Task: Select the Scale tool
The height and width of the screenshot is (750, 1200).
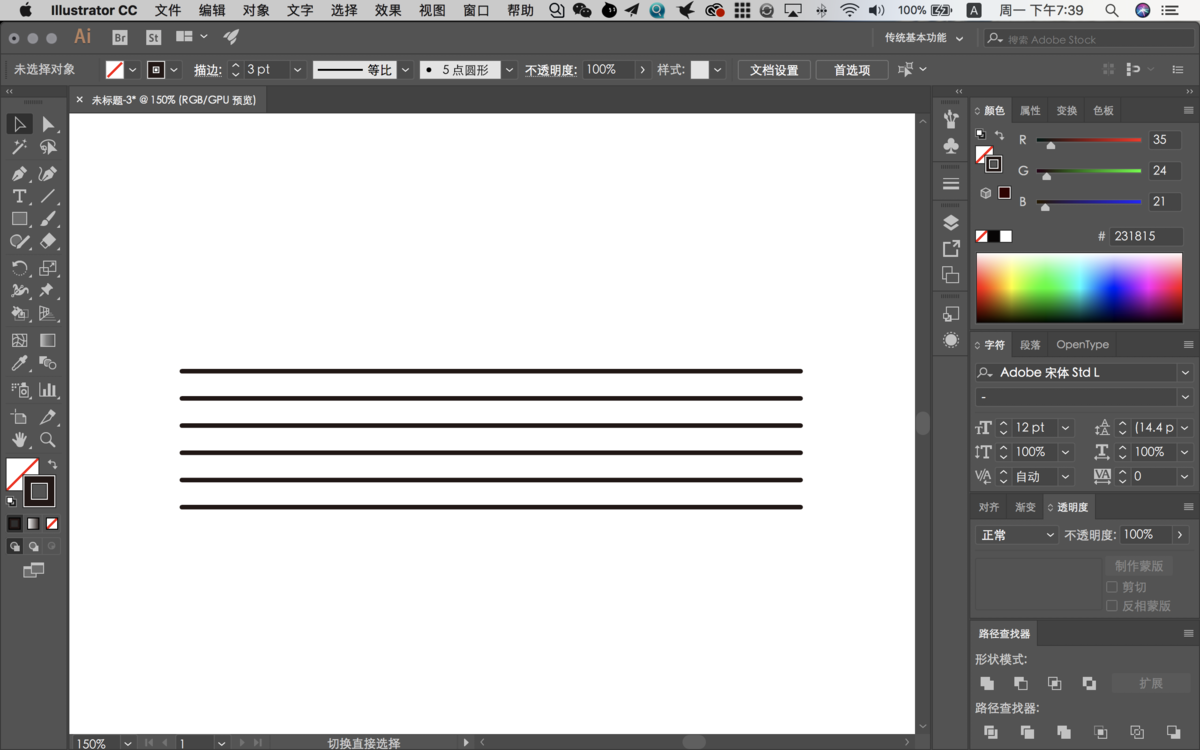Action: coord(47,268)
